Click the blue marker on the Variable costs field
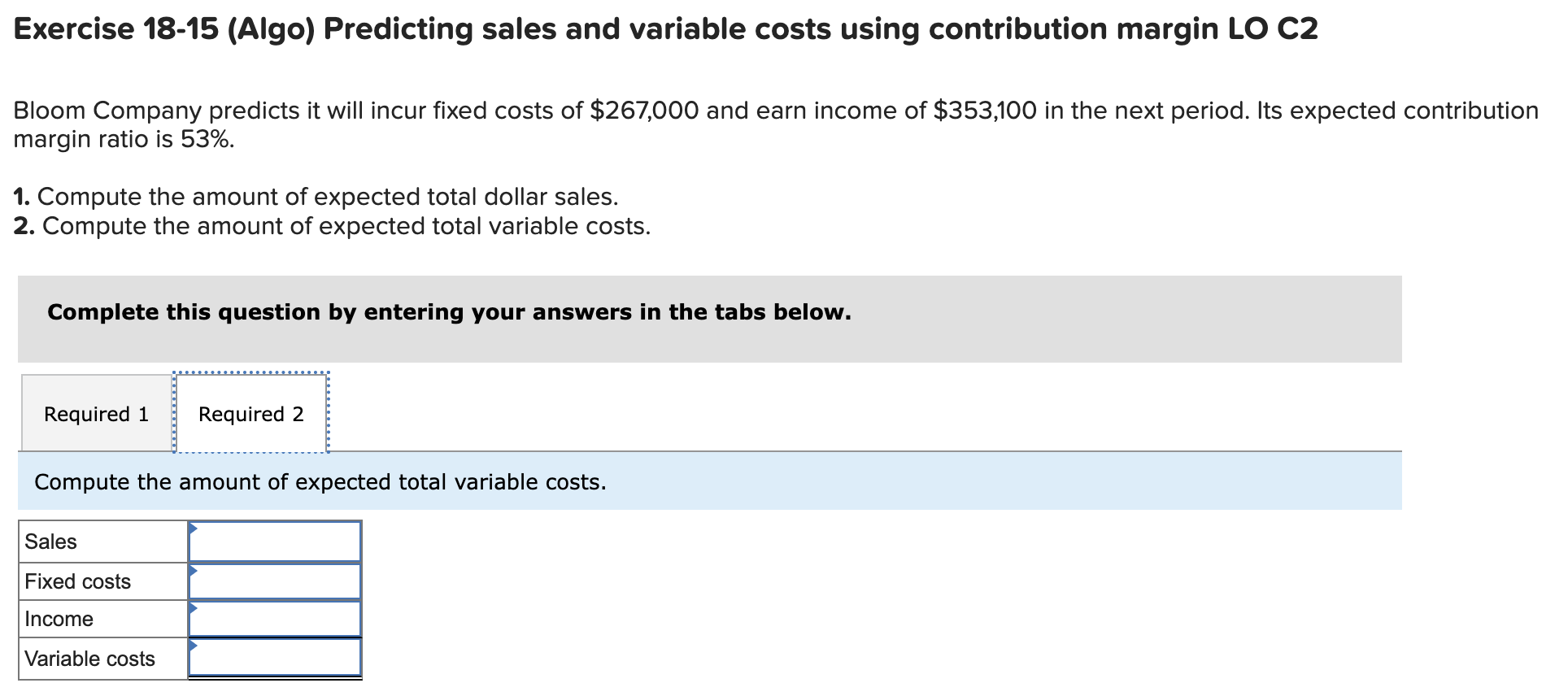Image resolution: width=1568 pixels, height=683 pixels. tap(194, 647)
